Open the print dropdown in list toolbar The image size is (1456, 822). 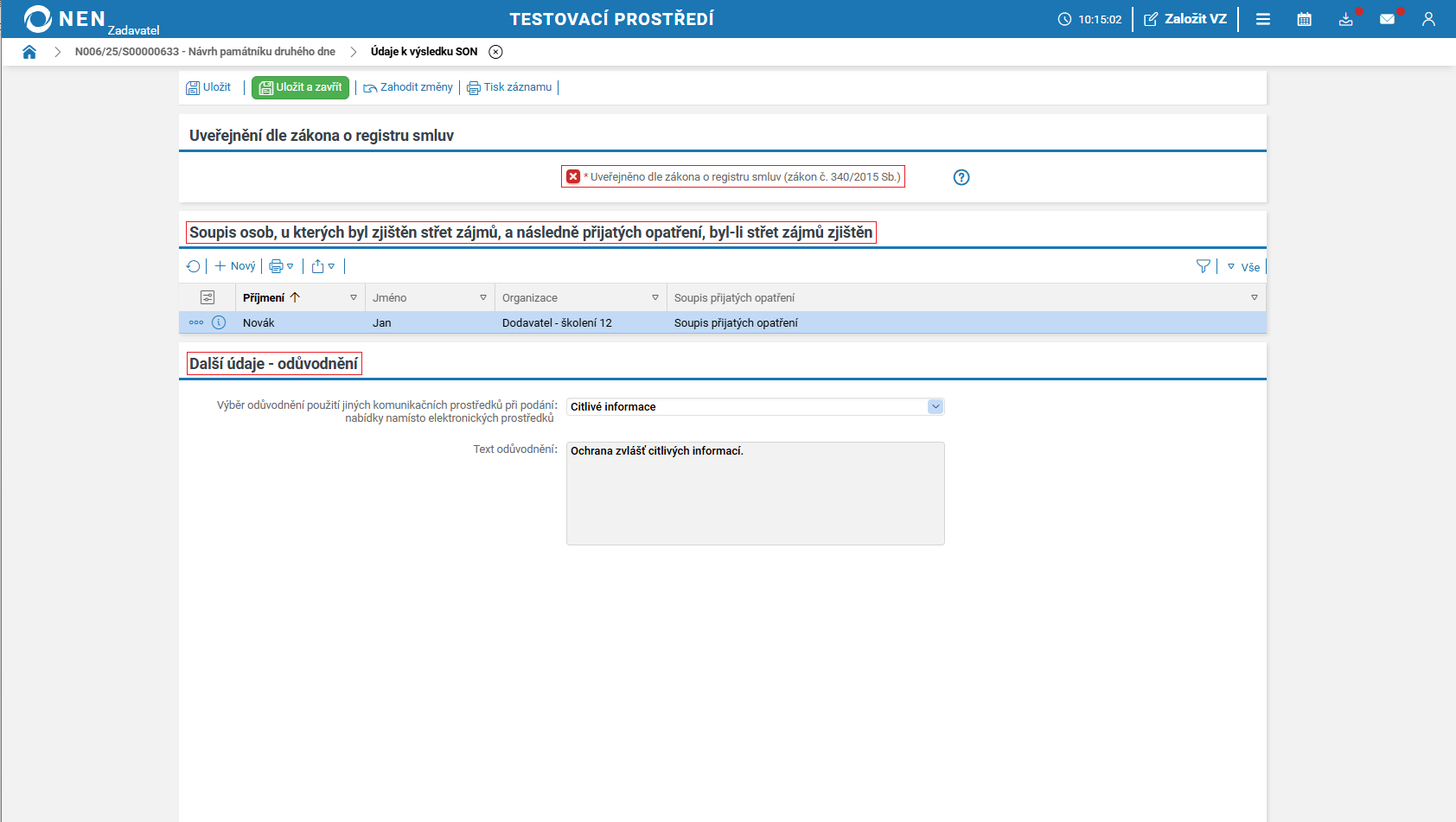(x=282, y=266)
